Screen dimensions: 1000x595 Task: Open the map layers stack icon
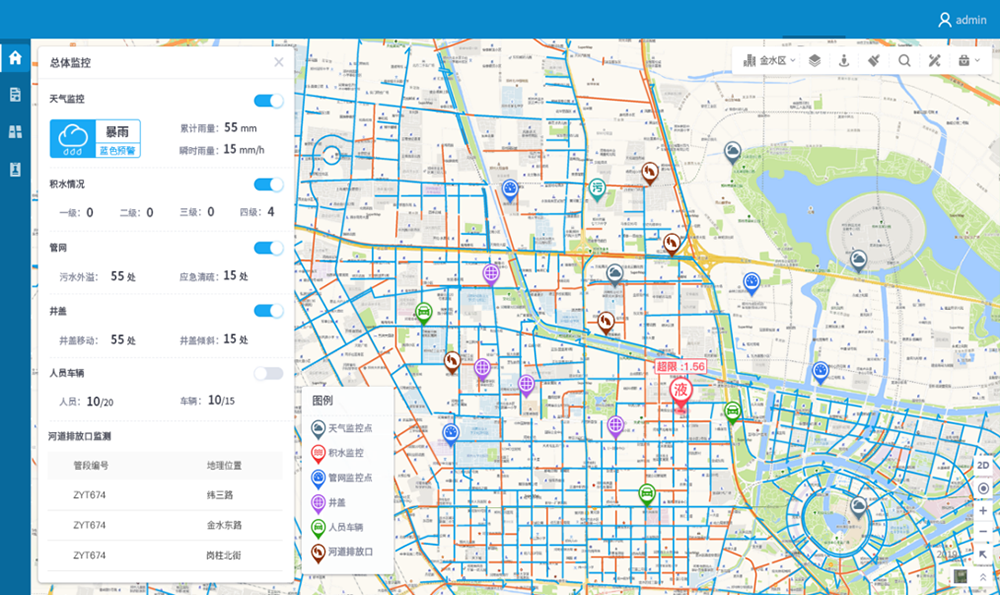(x=814, y=61)
